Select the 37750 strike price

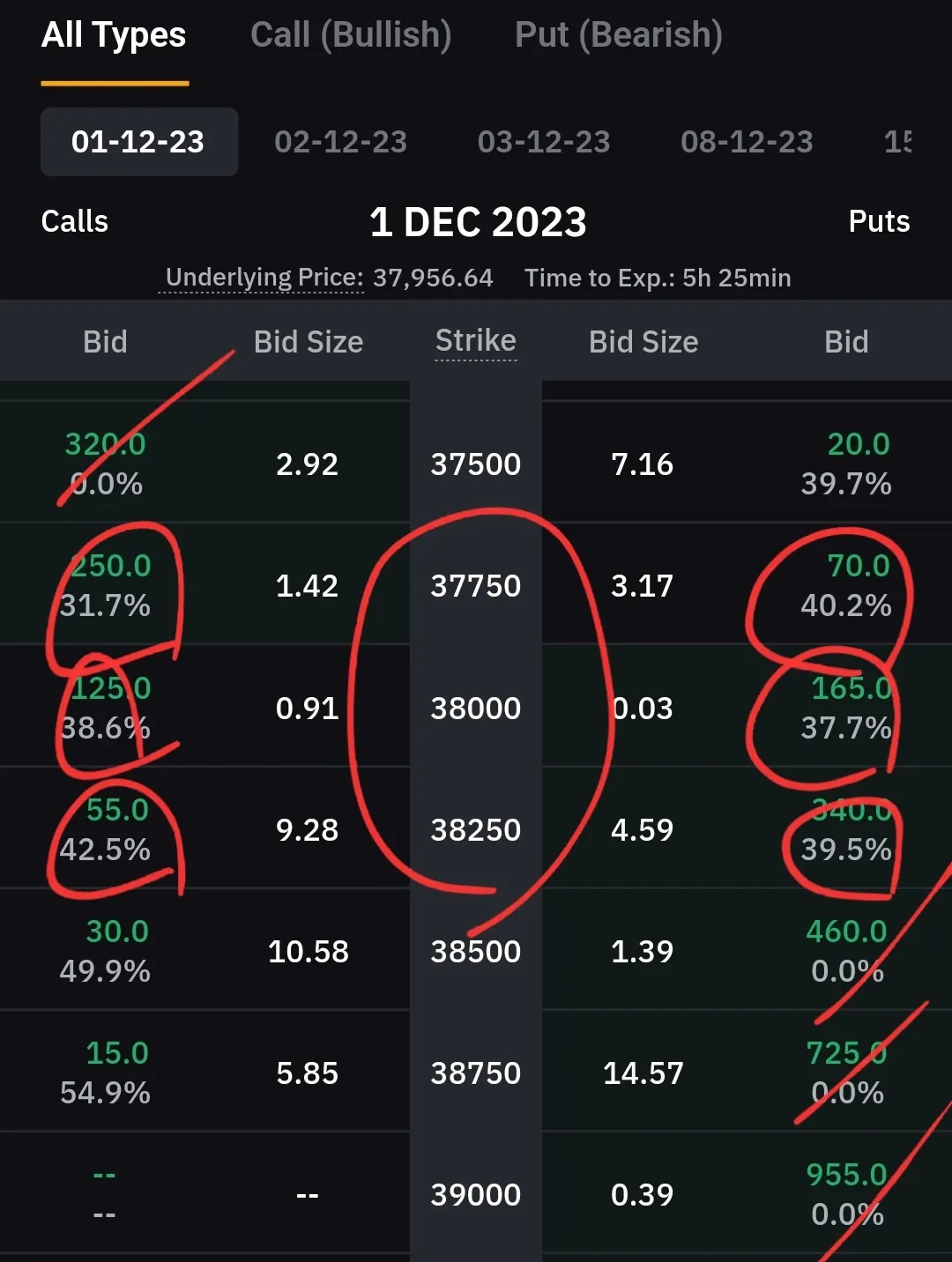[x=476, y=586]
